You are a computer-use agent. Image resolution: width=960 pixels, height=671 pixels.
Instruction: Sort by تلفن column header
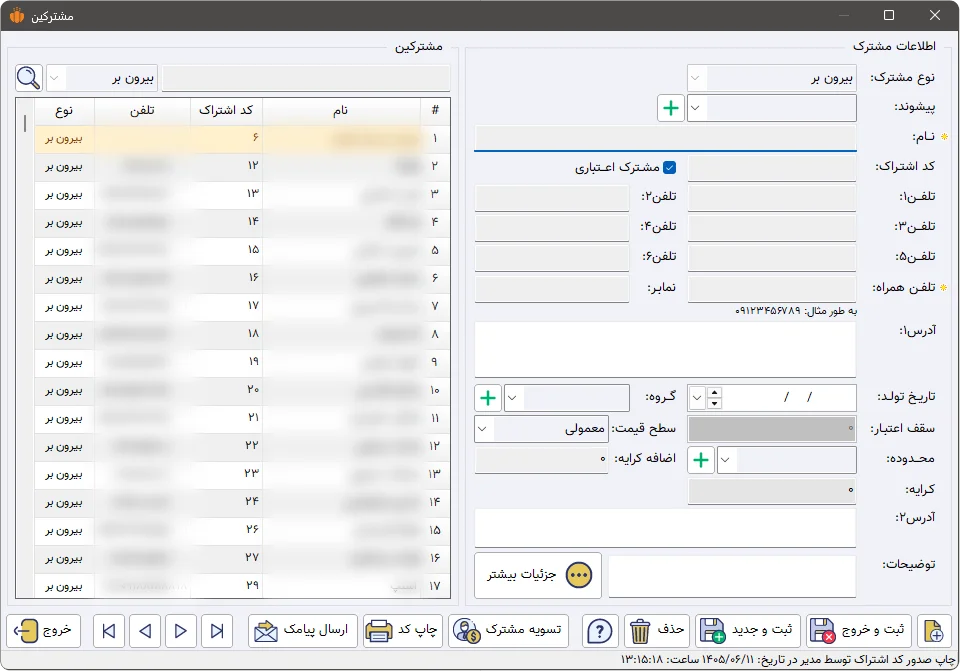pyautogui.click(x=142, y=110)
